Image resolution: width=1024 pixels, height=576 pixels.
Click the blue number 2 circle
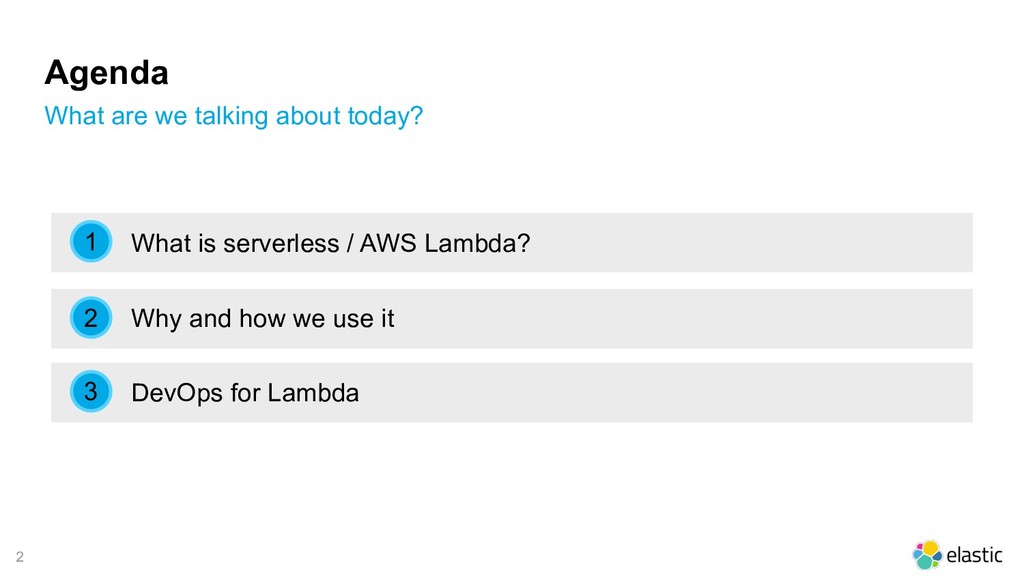[x=91, y=318]
